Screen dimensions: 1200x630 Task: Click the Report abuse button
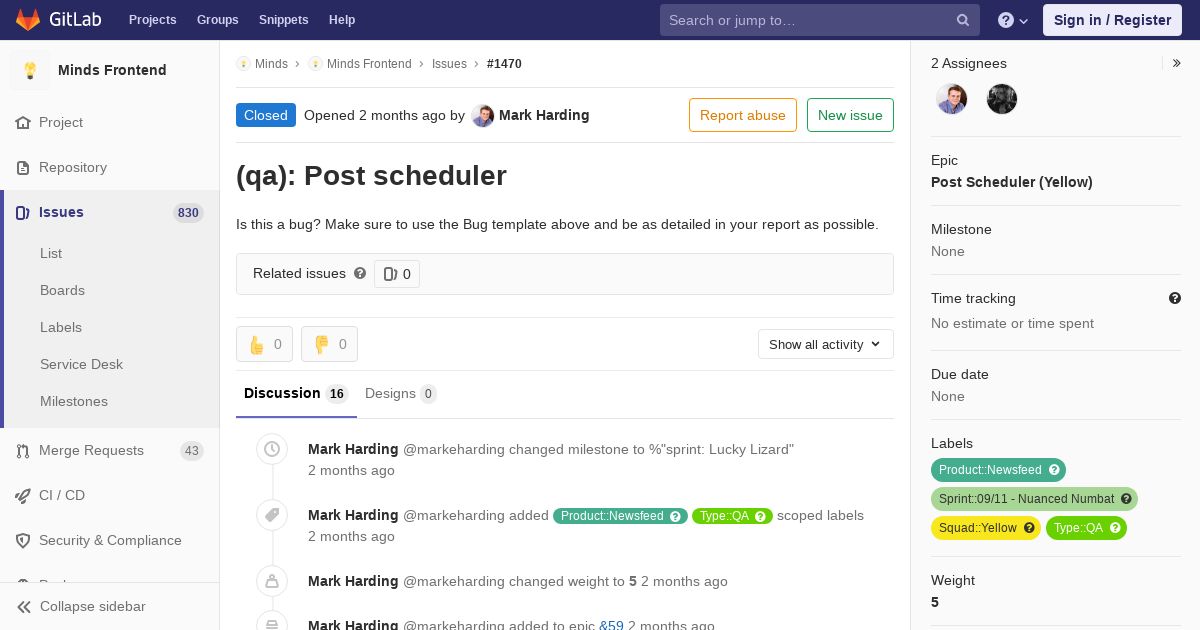pyautogui.click(x=743, y=115)
